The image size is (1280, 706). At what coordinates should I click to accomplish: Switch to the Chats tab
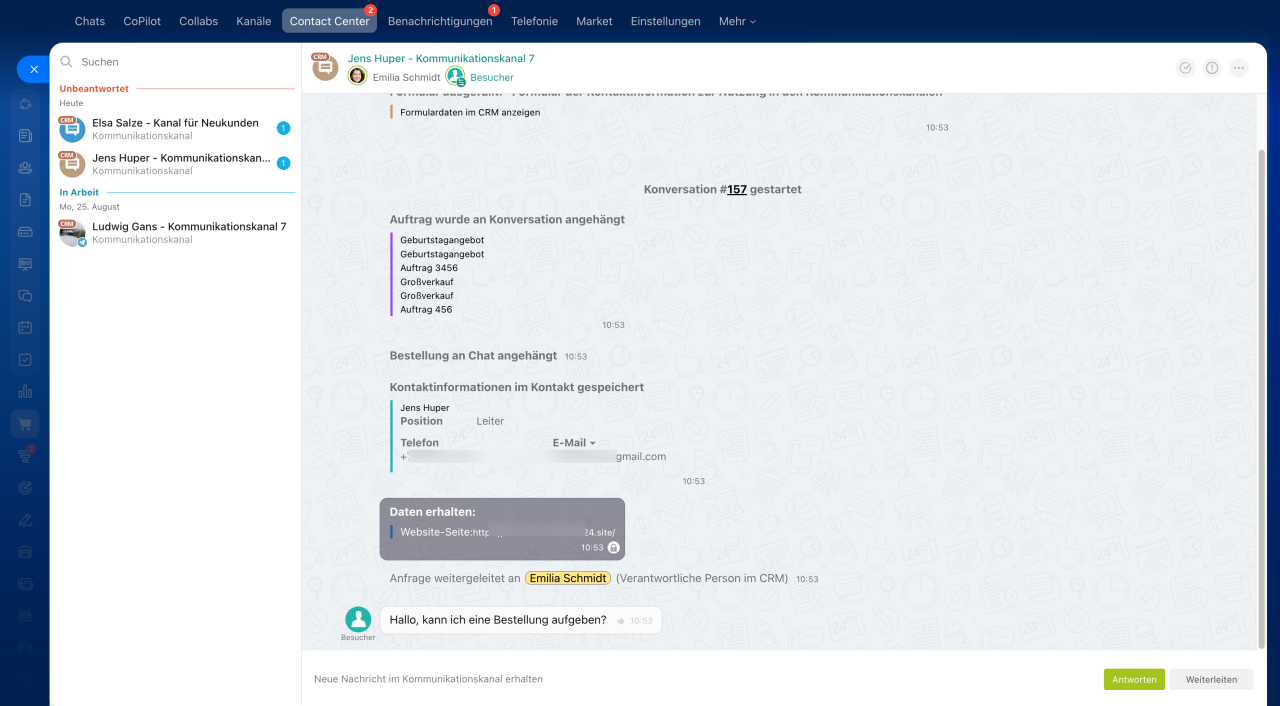(x=90, y=21)
